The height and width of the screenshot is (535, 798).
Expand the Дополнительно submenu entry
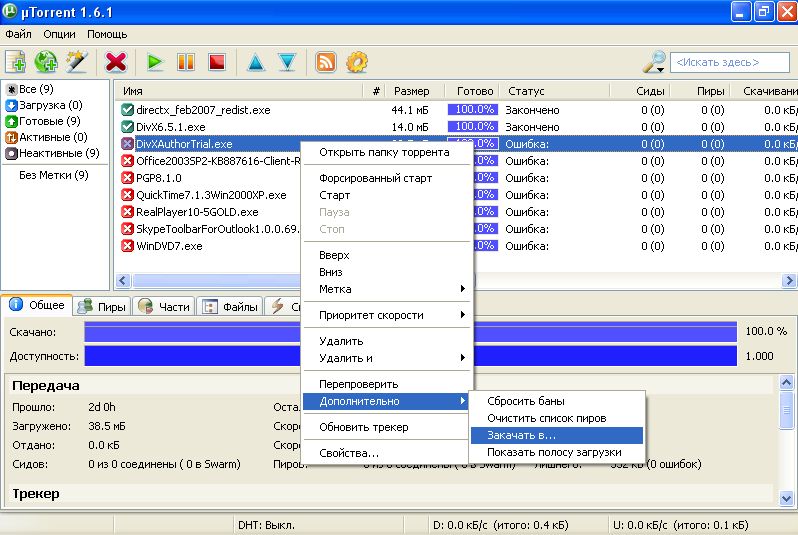pos(387,401)
